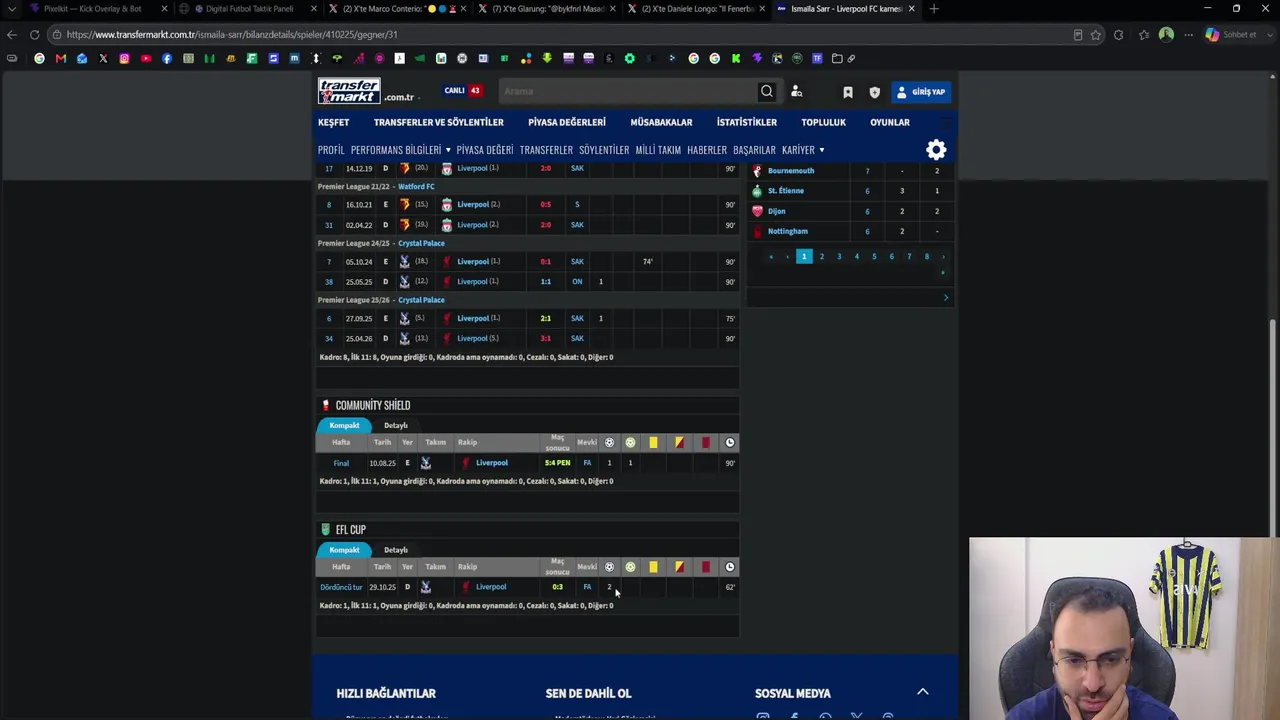Switch to Detaylı view in EFL Cup
Viewport: 1280px width, 720px height.
[396, 550]
